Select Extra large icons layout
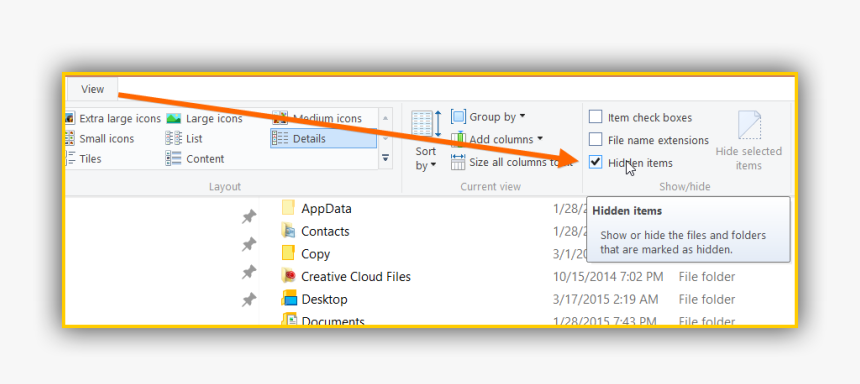 (x=113, y=118)
